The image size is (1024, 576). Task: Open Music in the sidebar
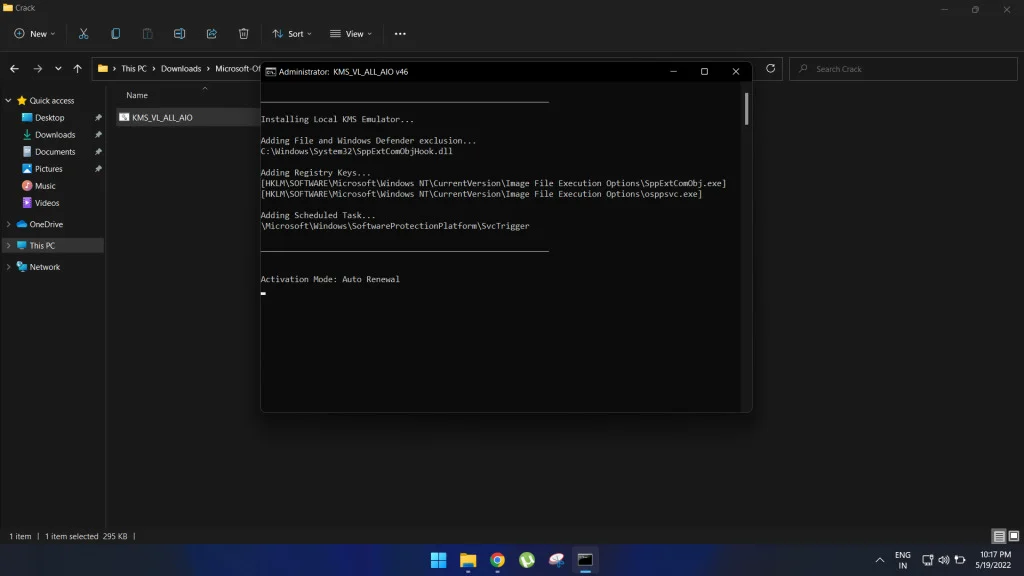45,185
